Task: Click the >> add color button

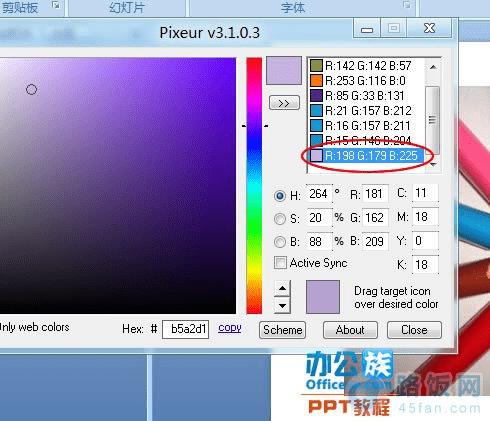Action: (284, 103)
